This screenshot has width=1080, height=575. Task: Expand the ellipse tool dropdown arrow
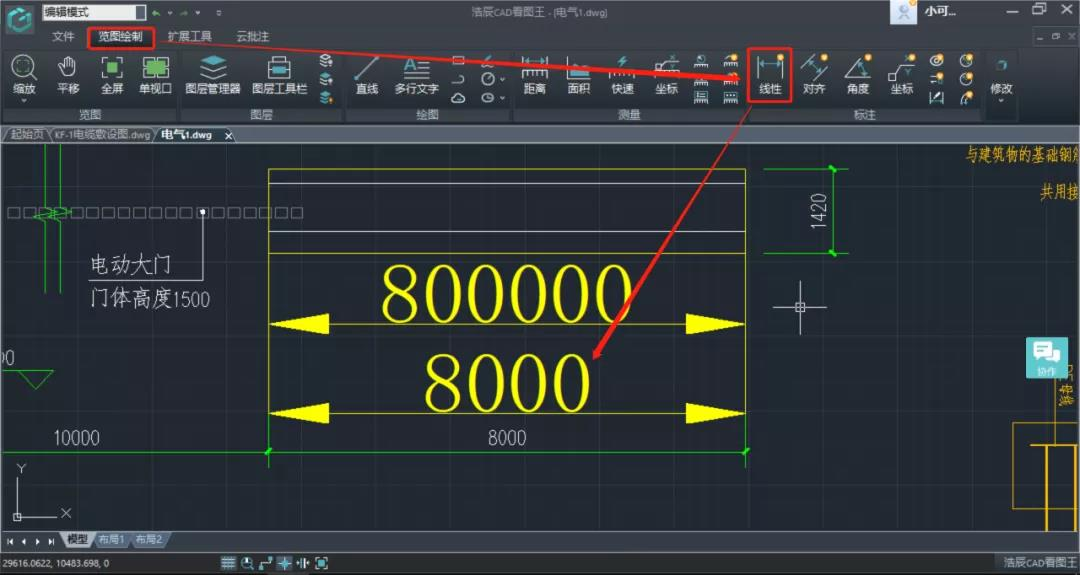point(502,98)
